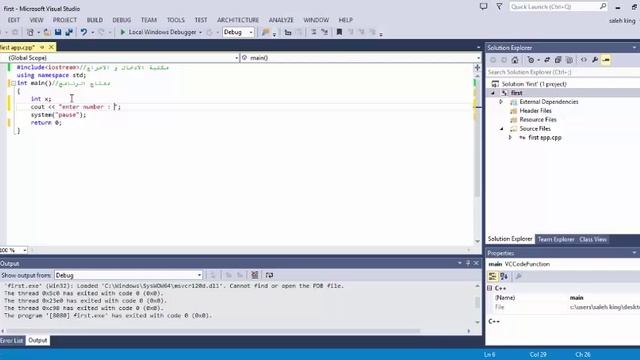Select Header Files folder
The image size is (640, 360).
click(535, 111)
